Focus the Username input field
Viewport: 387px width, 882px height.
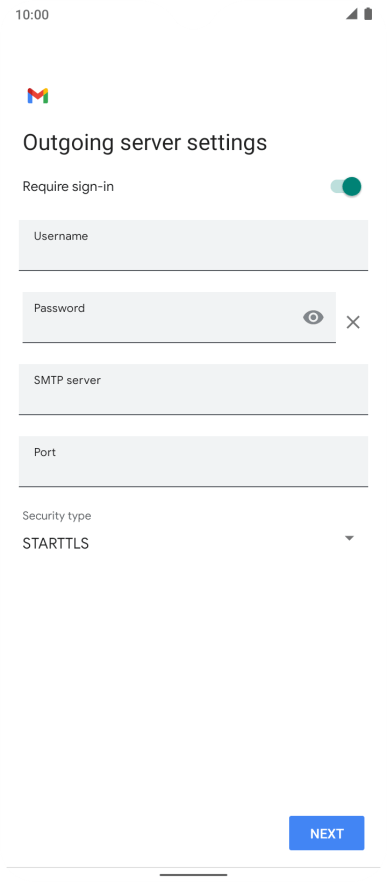(194, 245)
